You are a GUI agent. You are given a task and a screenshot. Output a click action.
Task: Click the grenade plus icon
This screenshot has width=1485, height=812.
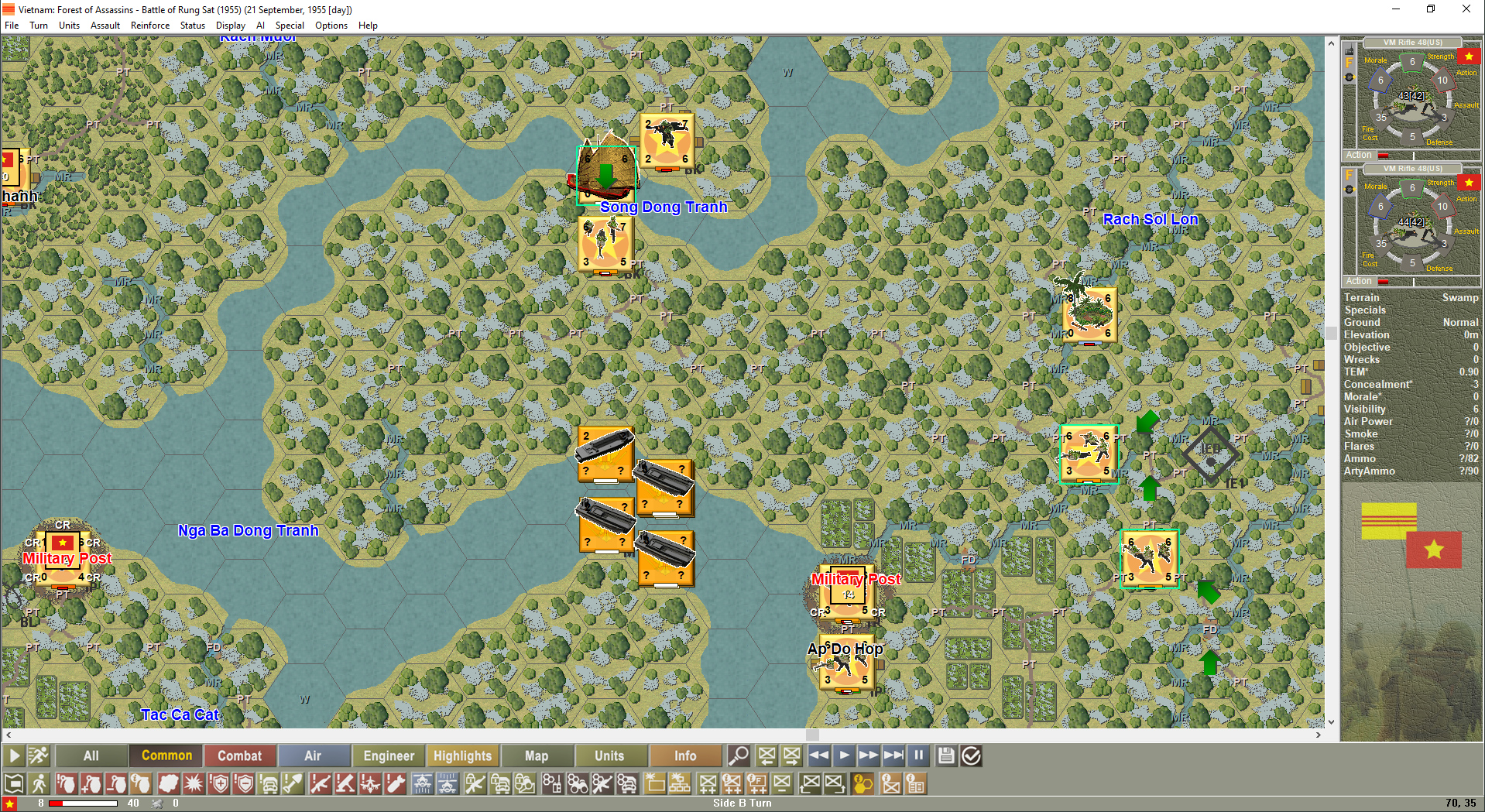91,784
